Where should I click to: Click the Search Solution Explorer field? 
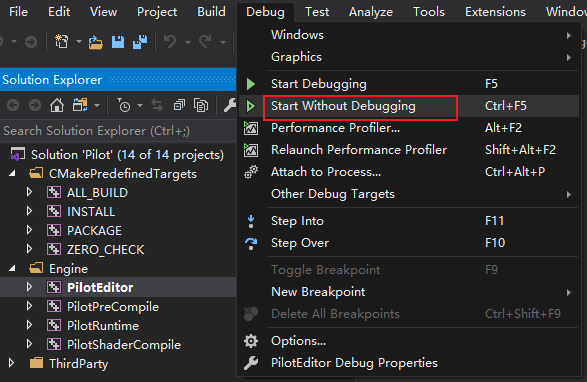[118, 131]
